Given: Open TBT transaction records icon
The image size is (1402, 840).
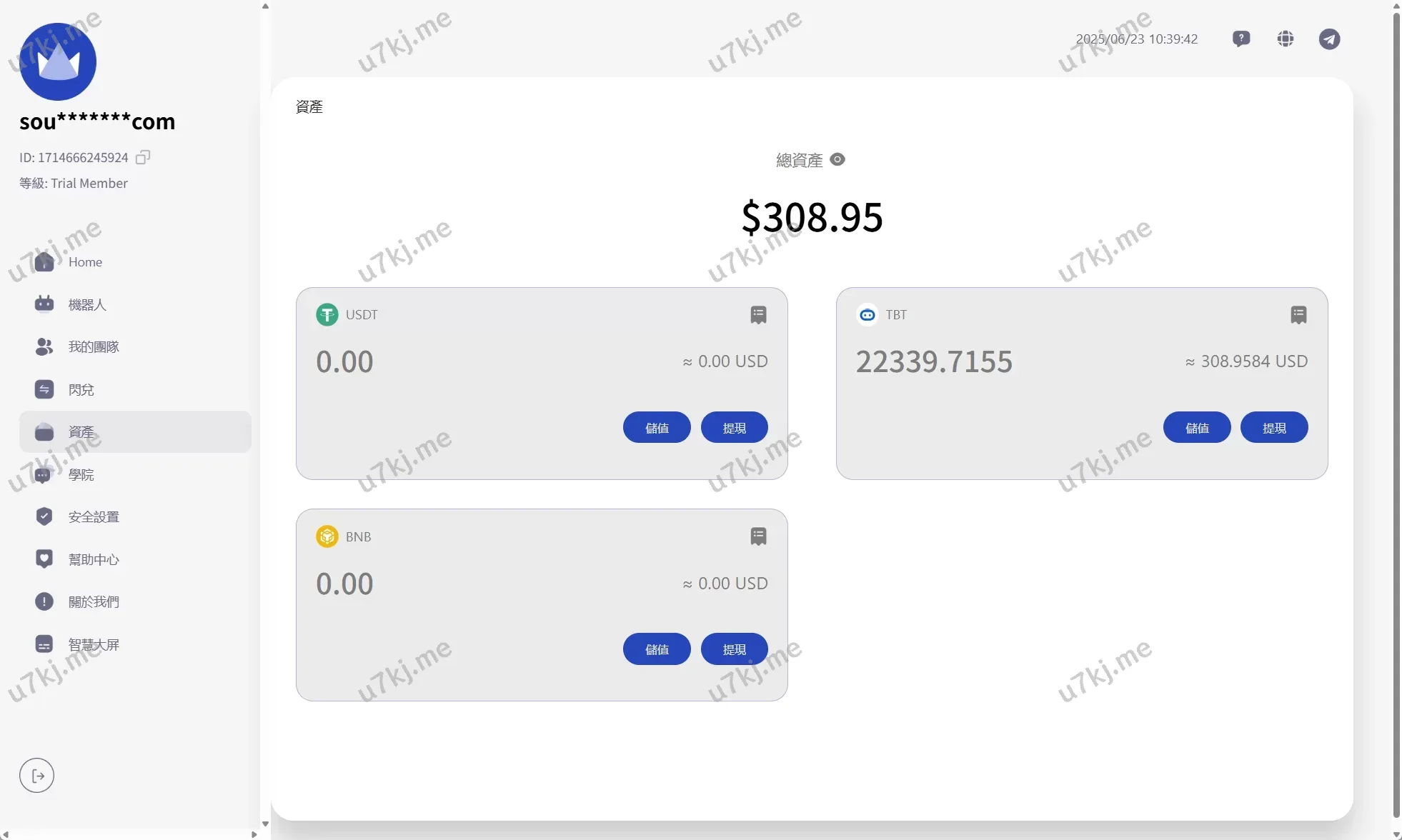Looking at the screenshot, I should pyautogui.click(x=1298, y=315).
